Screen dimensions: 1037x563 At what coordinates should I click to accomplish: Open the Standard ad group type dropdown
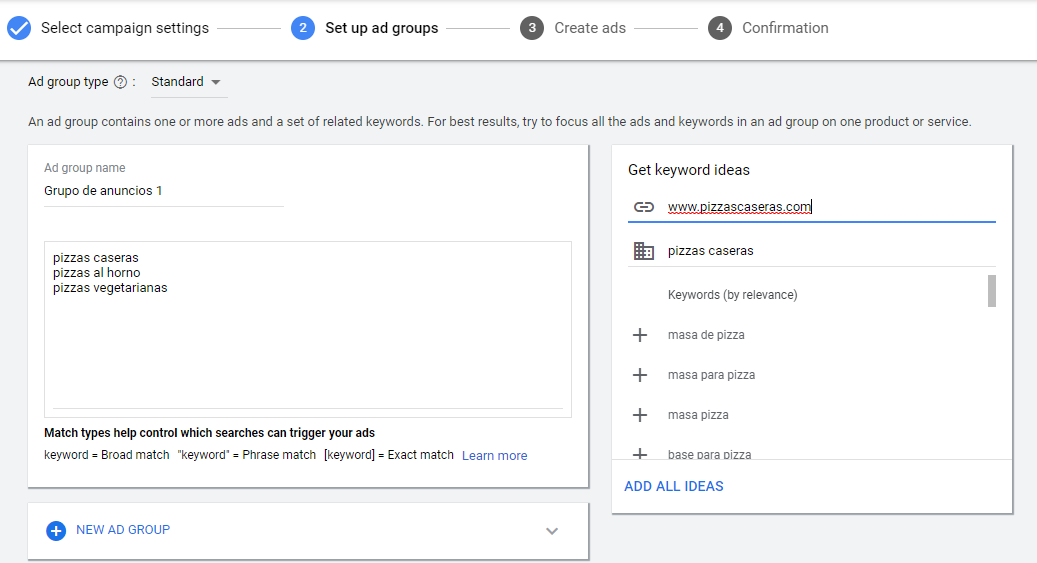click(187, 82)
